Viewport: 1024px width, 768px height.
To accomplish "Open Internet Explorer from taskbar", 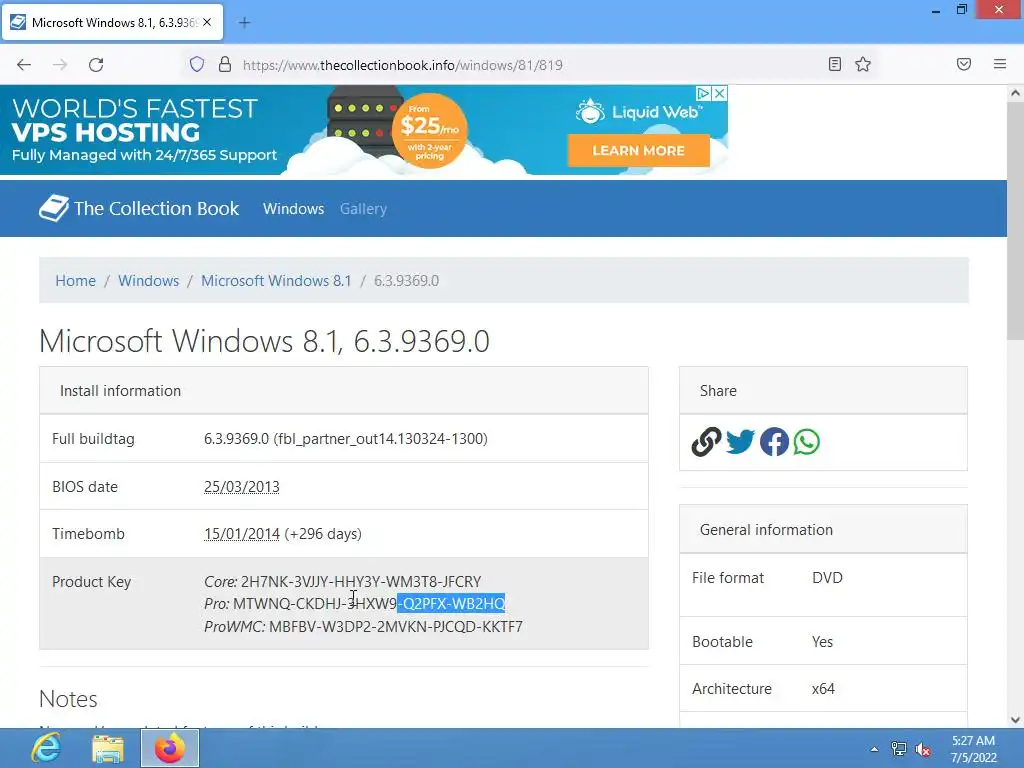I will (x=46, y=748).
